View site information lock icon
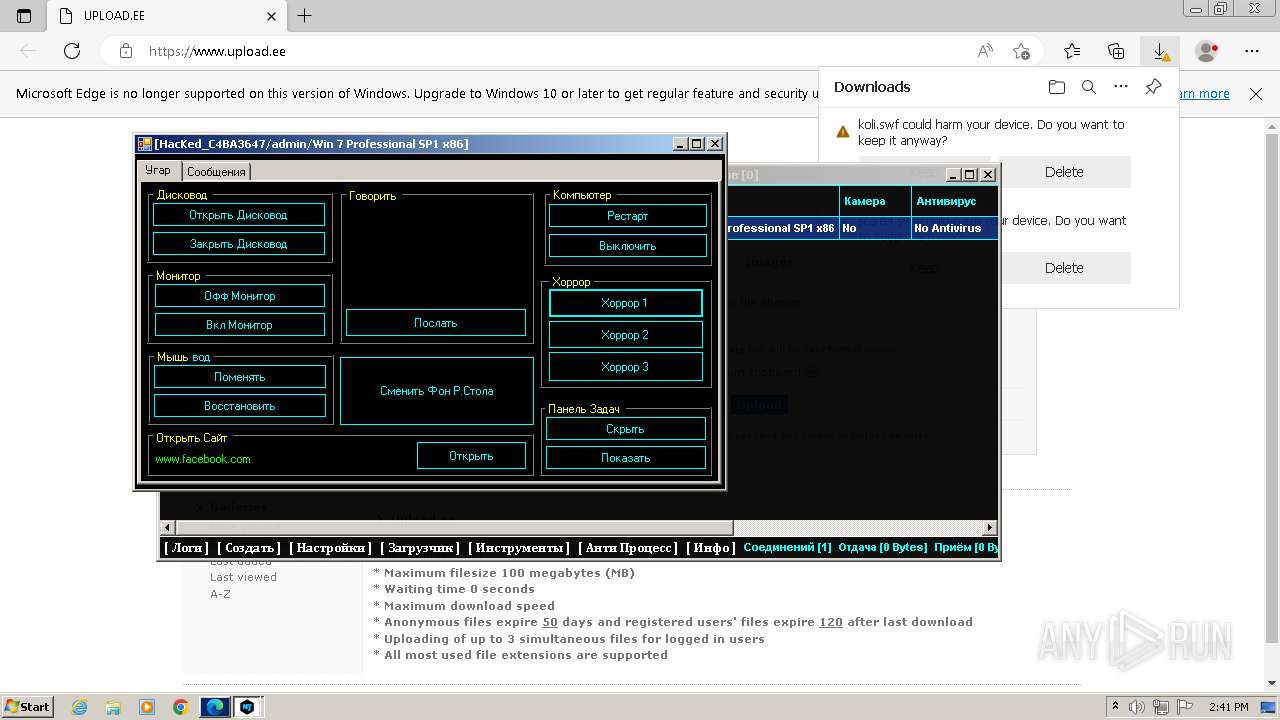The width and height of the screenshot is (1280, 720). pos(125,51)
